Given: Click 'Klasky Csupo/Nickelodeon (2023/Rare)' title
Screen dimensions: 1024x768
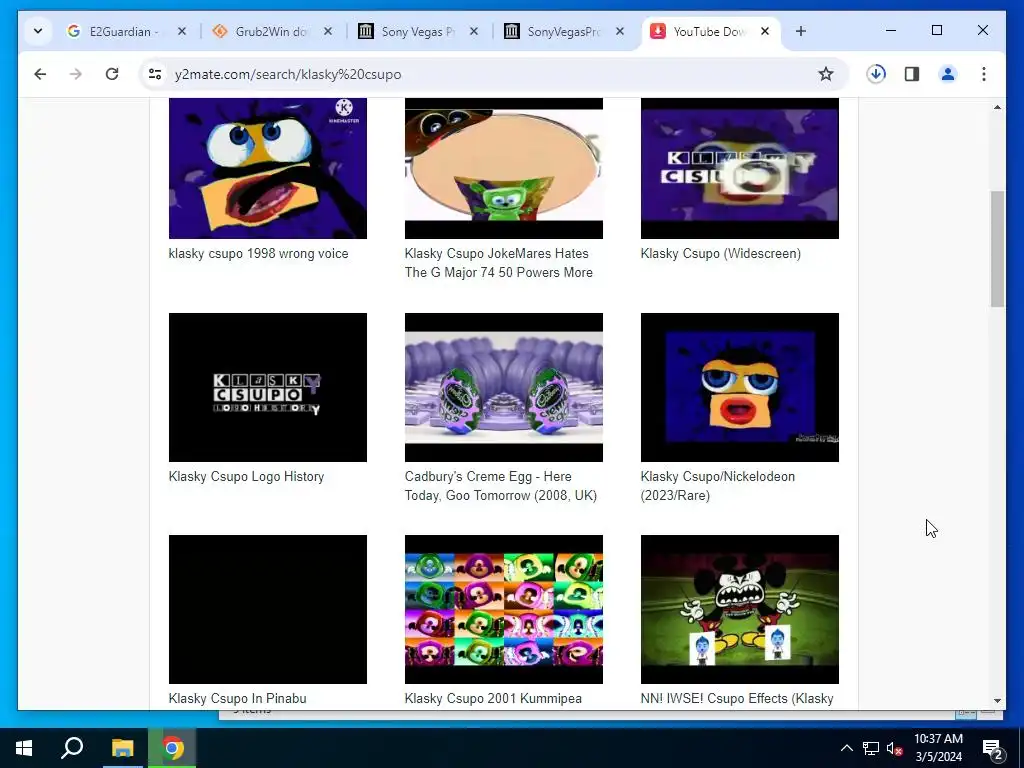Looking at the screenshot, I should click(x=718, y=486).
